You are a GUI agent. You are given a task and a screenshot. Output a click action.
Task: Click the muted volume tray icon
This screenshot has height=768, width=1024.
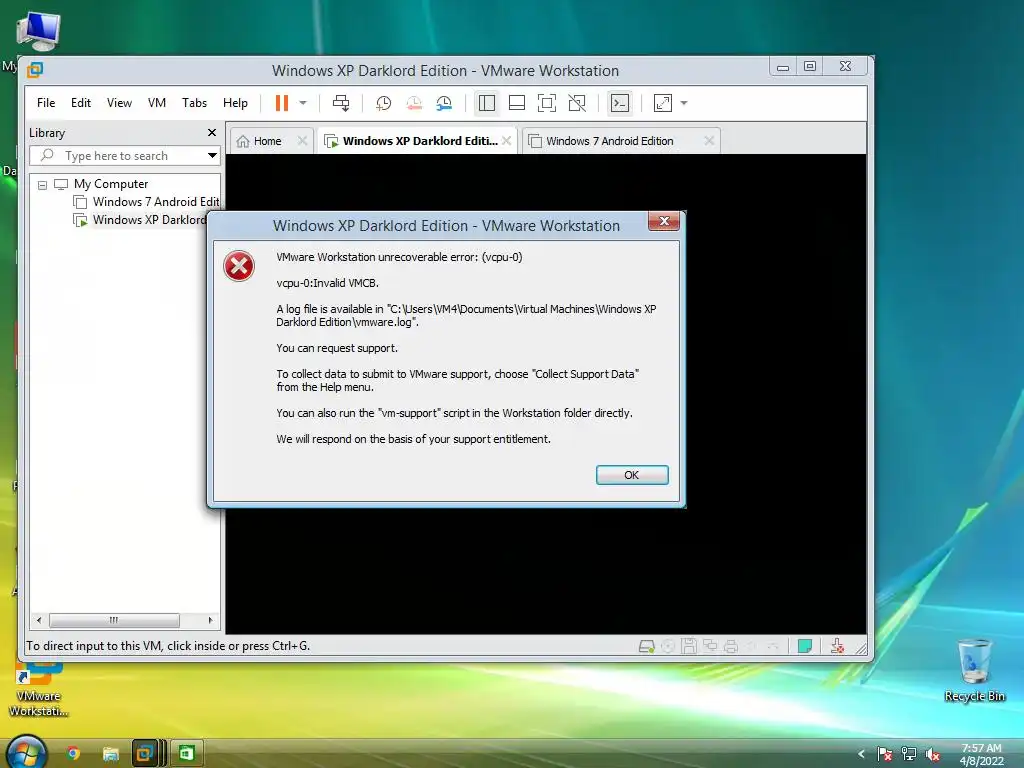point(933,754)
